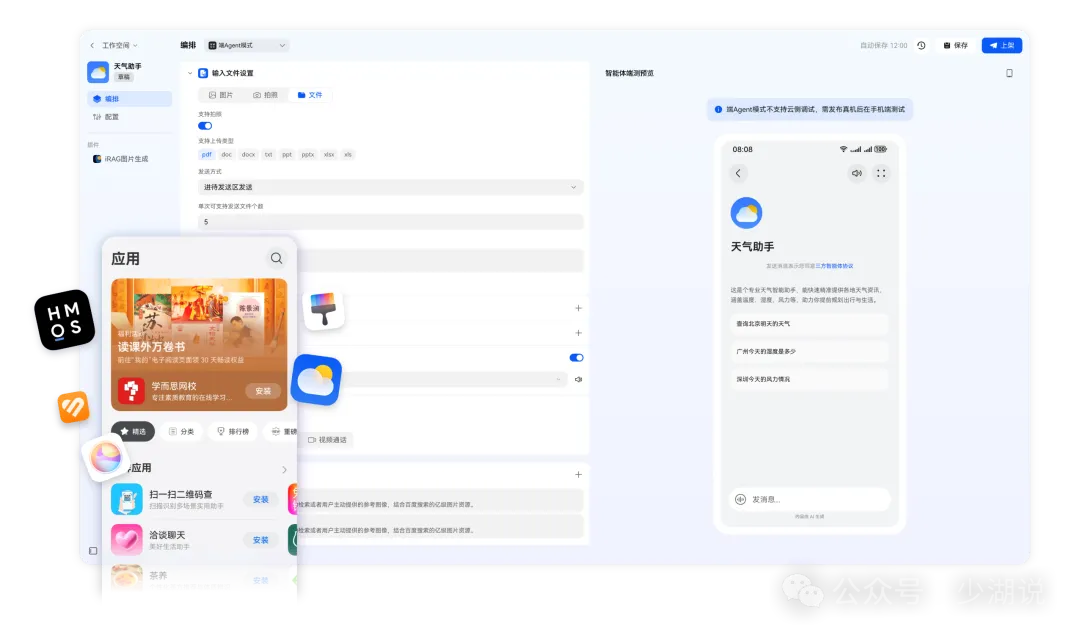Install the 学而思网校 app
Screen dimensions: 1080x635
tap(263, 391)
